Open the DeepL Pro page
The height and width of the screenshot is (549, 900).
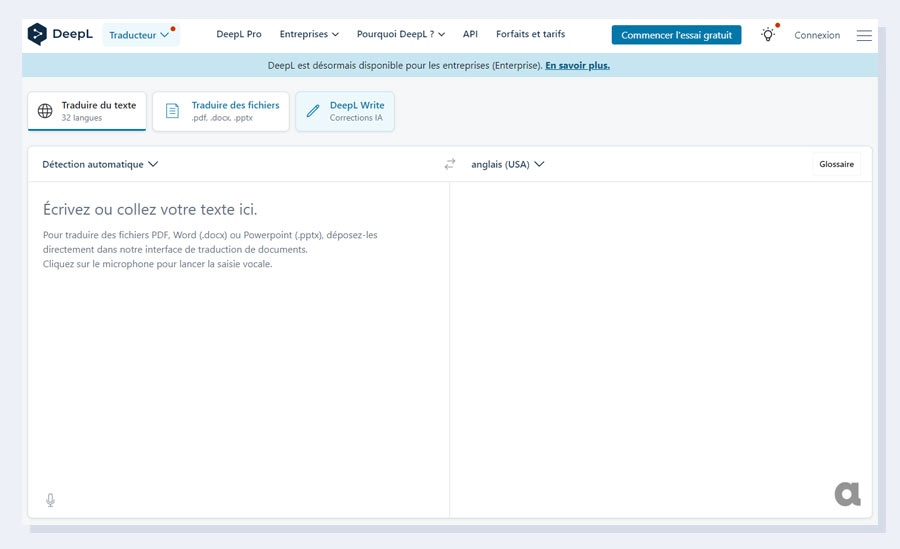pos(239,34)
